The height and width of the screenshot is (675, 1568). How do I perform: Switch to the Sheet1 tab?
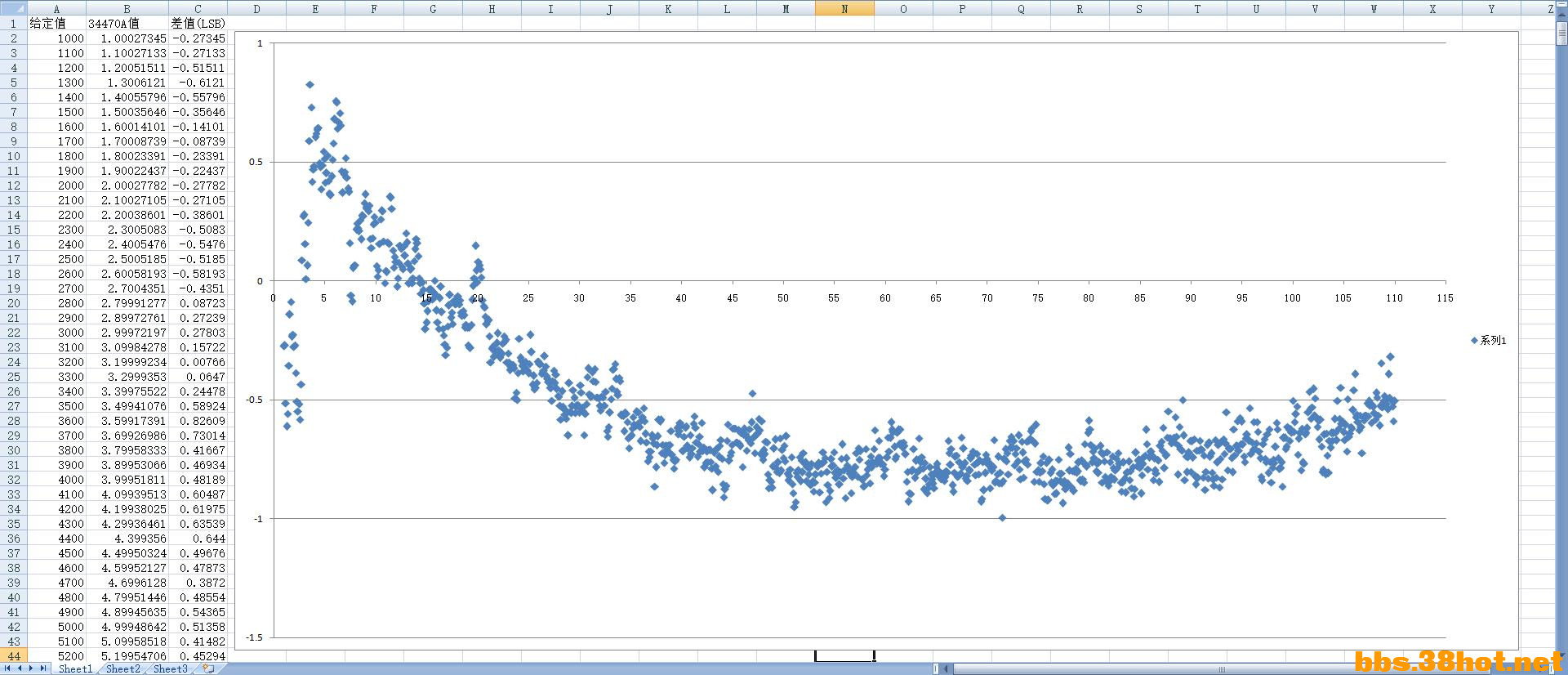click(75, 668)
